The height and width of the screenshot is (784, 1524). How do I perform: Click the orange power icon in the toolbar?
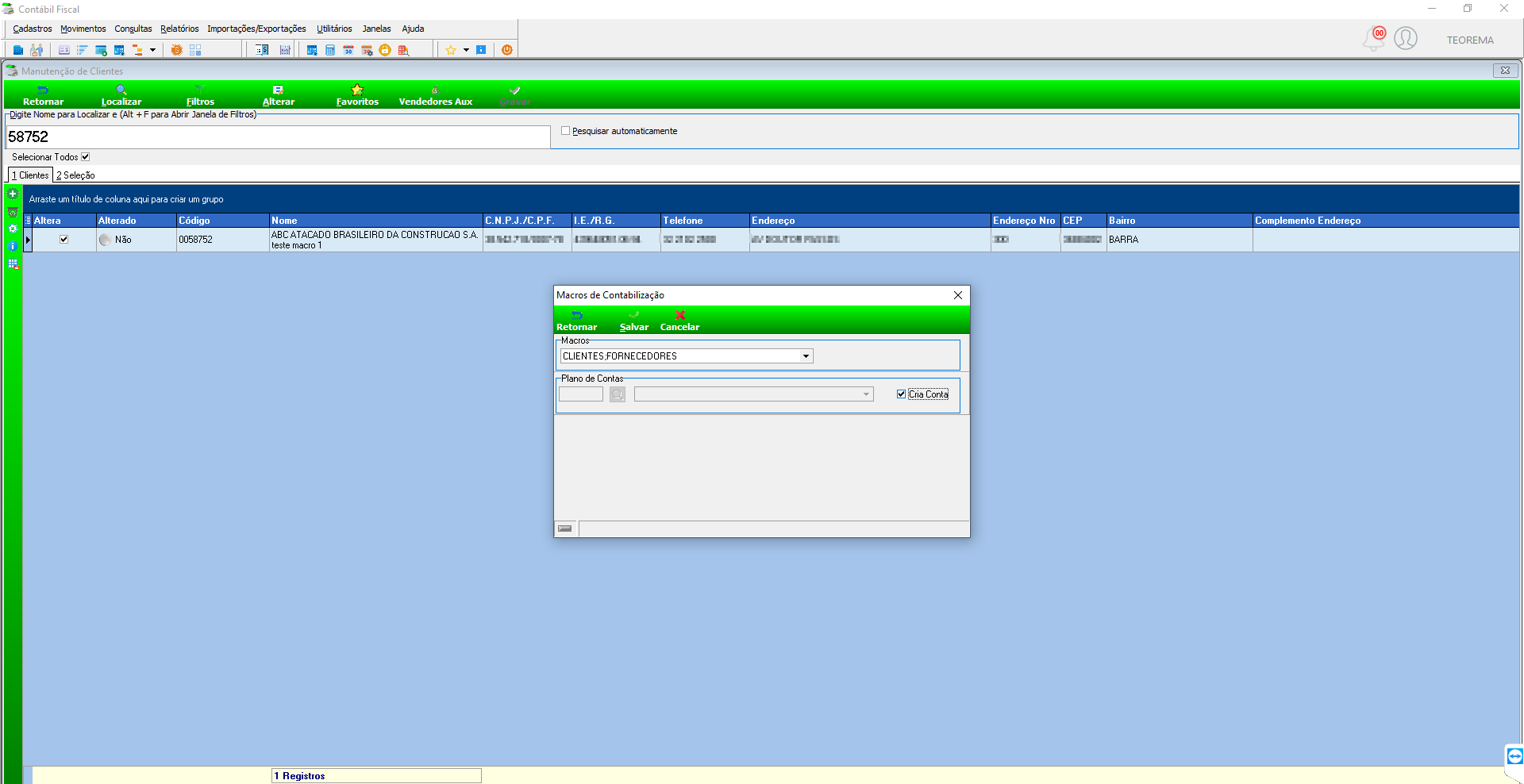(x=507, y=50)
